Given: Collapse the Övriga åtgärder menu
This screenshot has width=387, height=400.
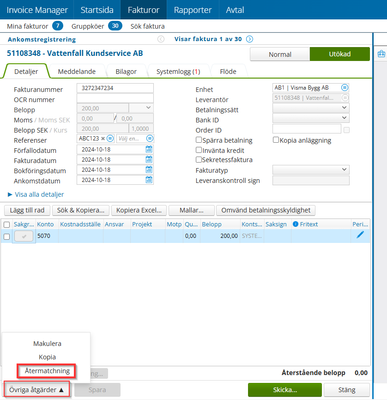Looking at the screenshot, I should (37, 389).
